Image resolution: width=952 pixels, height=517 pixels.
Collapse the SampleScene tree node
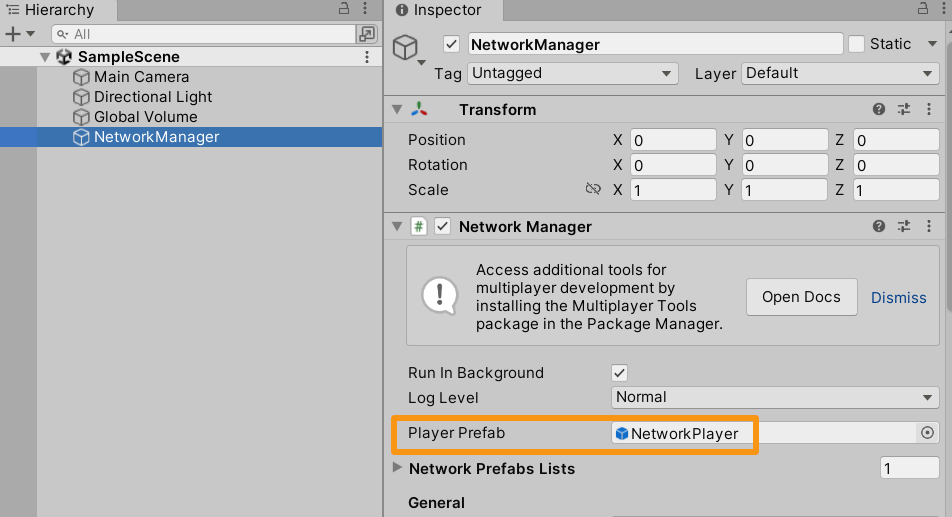(x=44, y=57)
